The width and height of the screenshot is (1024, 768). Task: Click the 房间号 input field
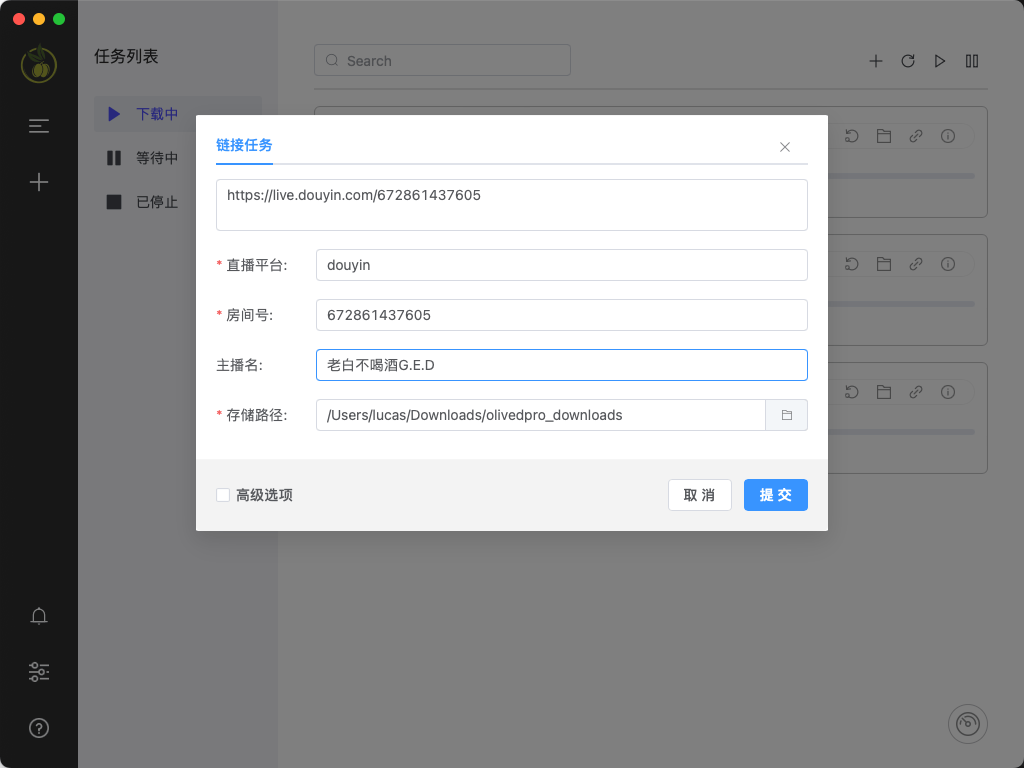coord(560,315)
